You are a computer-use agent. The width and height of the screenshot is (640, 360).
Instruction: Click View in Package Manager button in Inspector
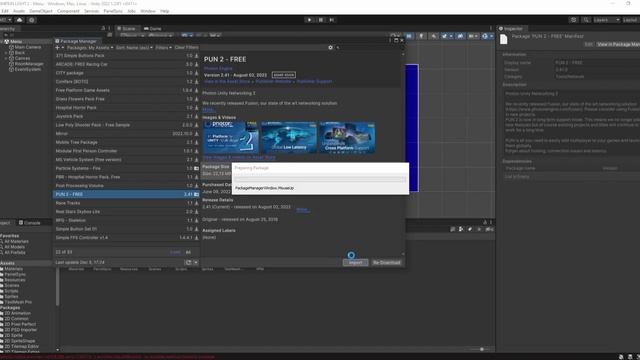pos(618,44)
